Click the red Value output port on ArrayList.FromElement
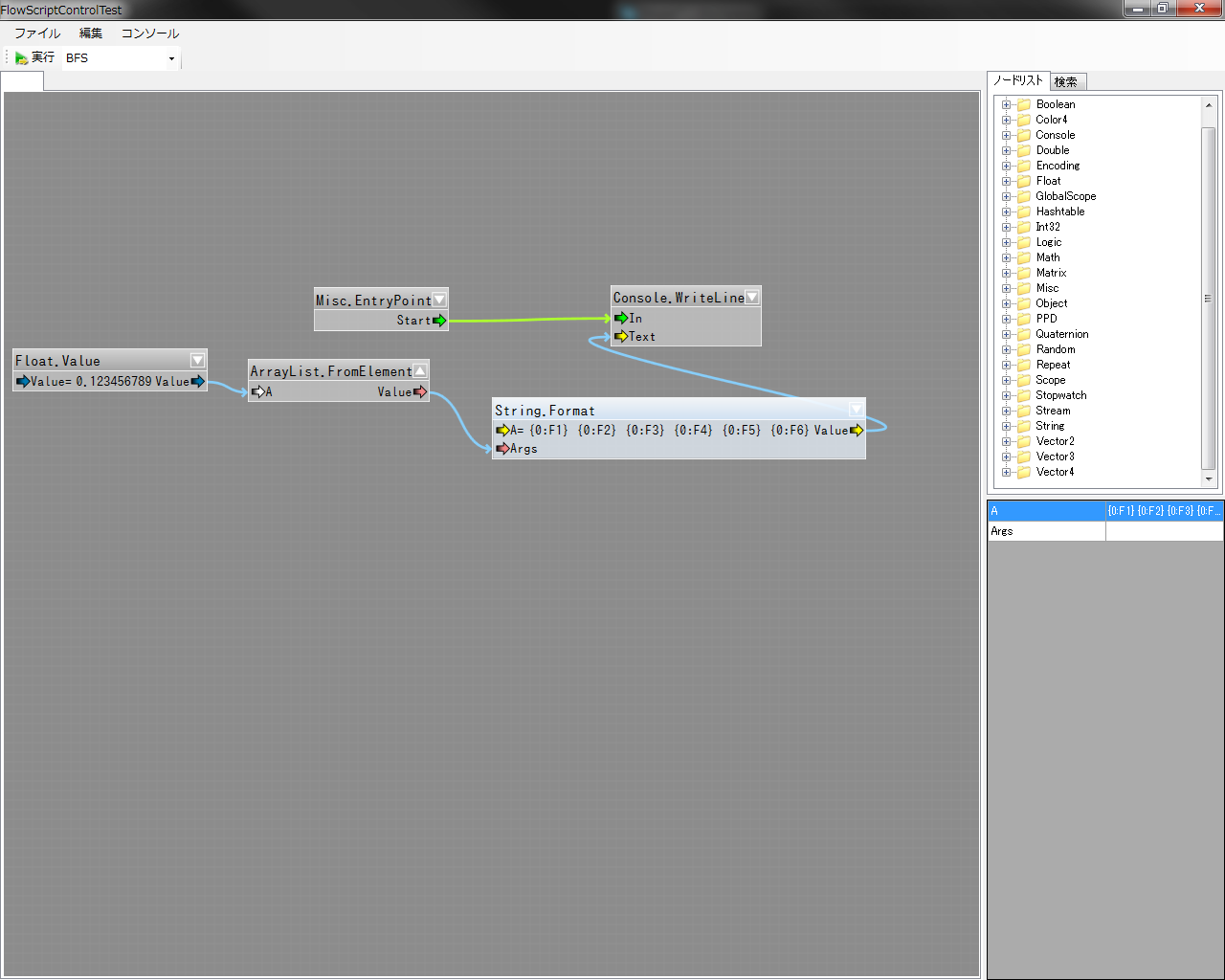The height and width of the screenshot is (980, 1225). (420, 392)
